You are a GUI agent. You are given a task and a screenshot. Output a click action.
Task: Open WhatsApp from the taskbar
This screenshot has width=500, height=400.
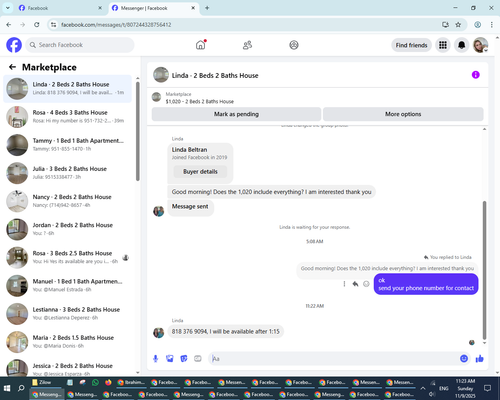click(95, 382)
